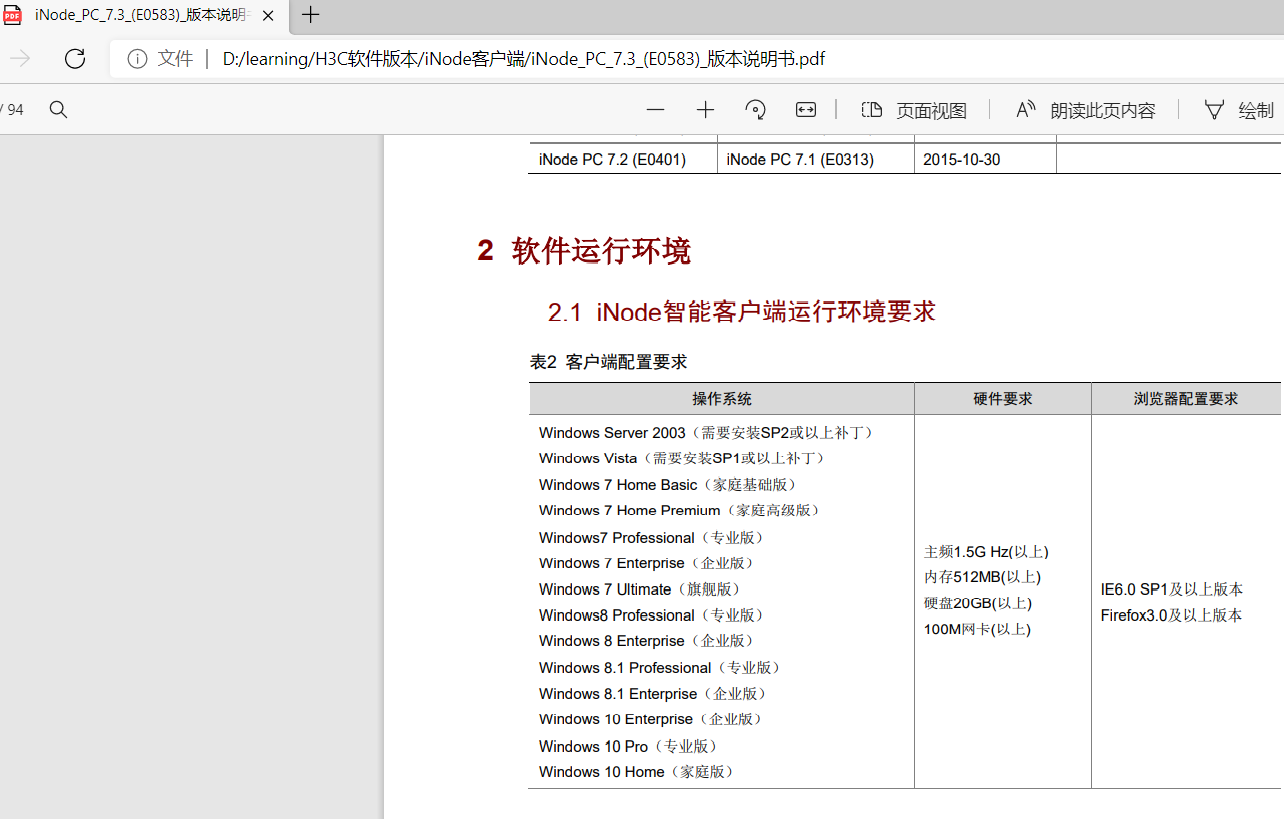
Task: Click the Windows7 Professional line
Action: pyautogui.click(x=653, y=538)
